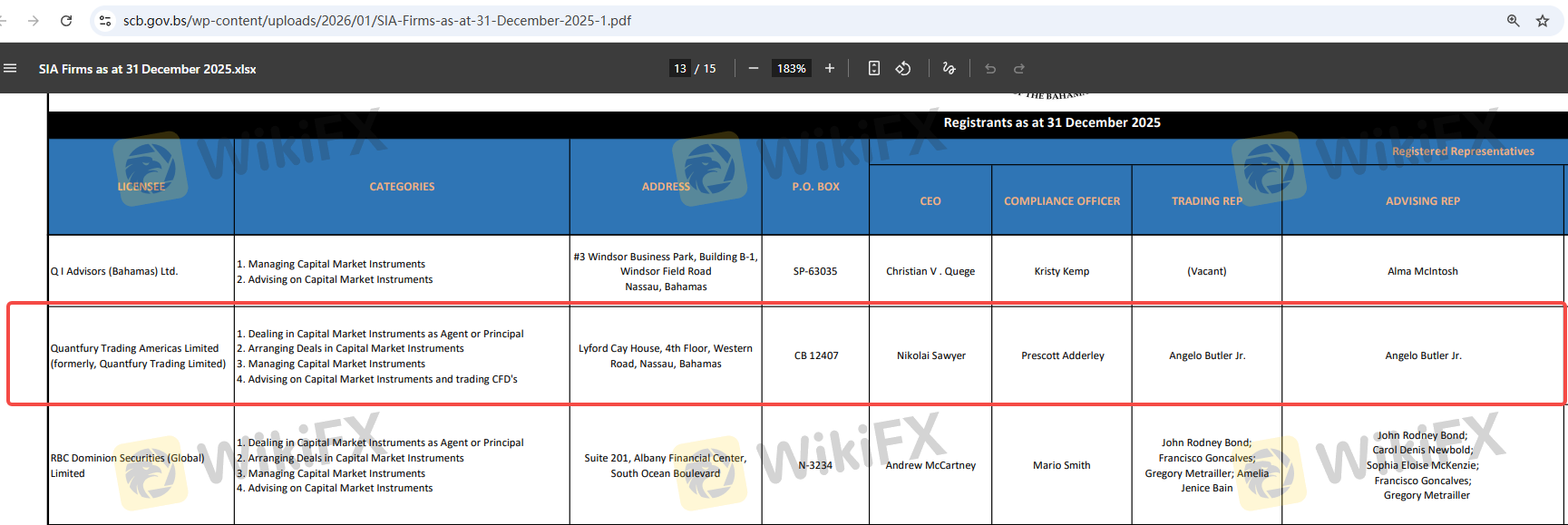Viewport: 1568px width, 525px height.
Task: Click compliance officer Prescott Adderley
Action: [x=1063, y=355]
